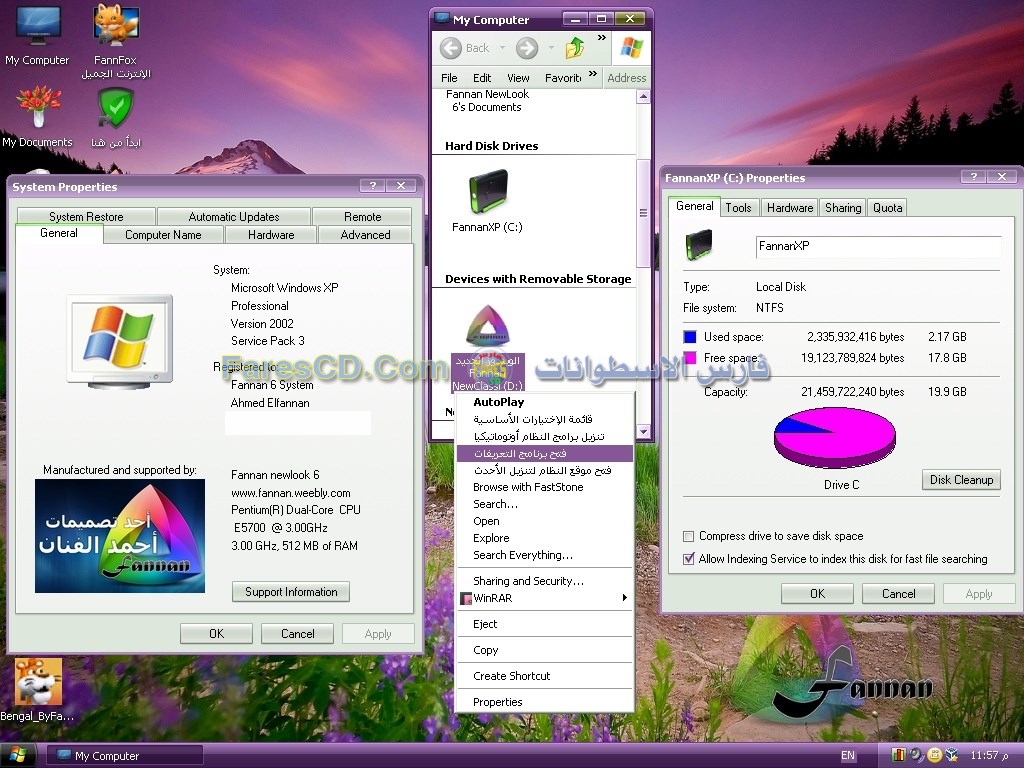The height and width of the screenshot is (768, 1024).
Task: Click the FannanXP volume label field
Action: pyautogui.click(x=878, y=246)
